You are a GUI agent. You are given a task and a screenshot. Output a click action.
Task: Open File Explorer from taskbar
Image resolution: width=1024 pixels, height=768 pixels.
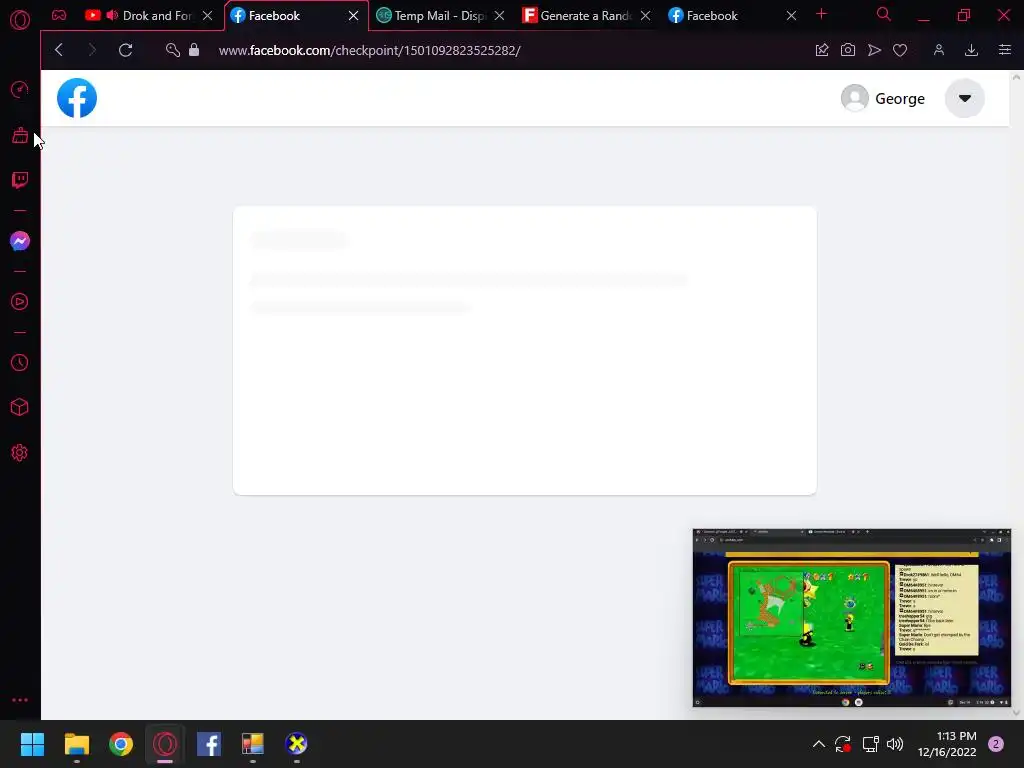(76, 744)
